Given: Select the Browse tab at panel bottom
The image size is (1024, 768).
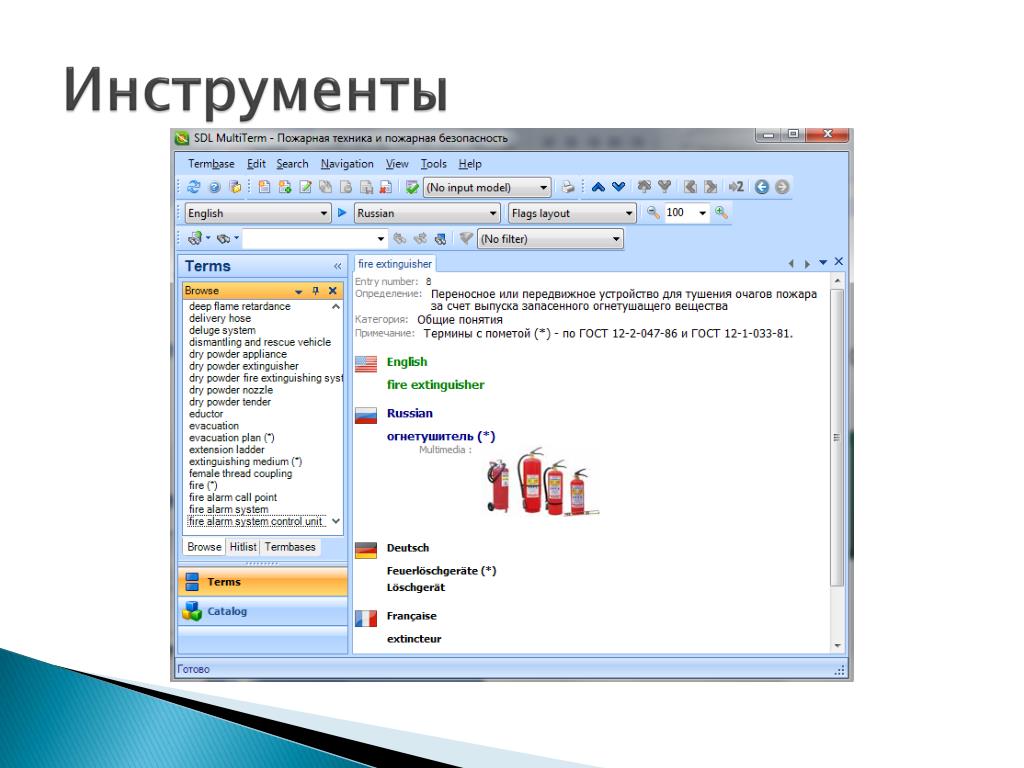Looking at the screenshot, I should (x=204, y=547).
